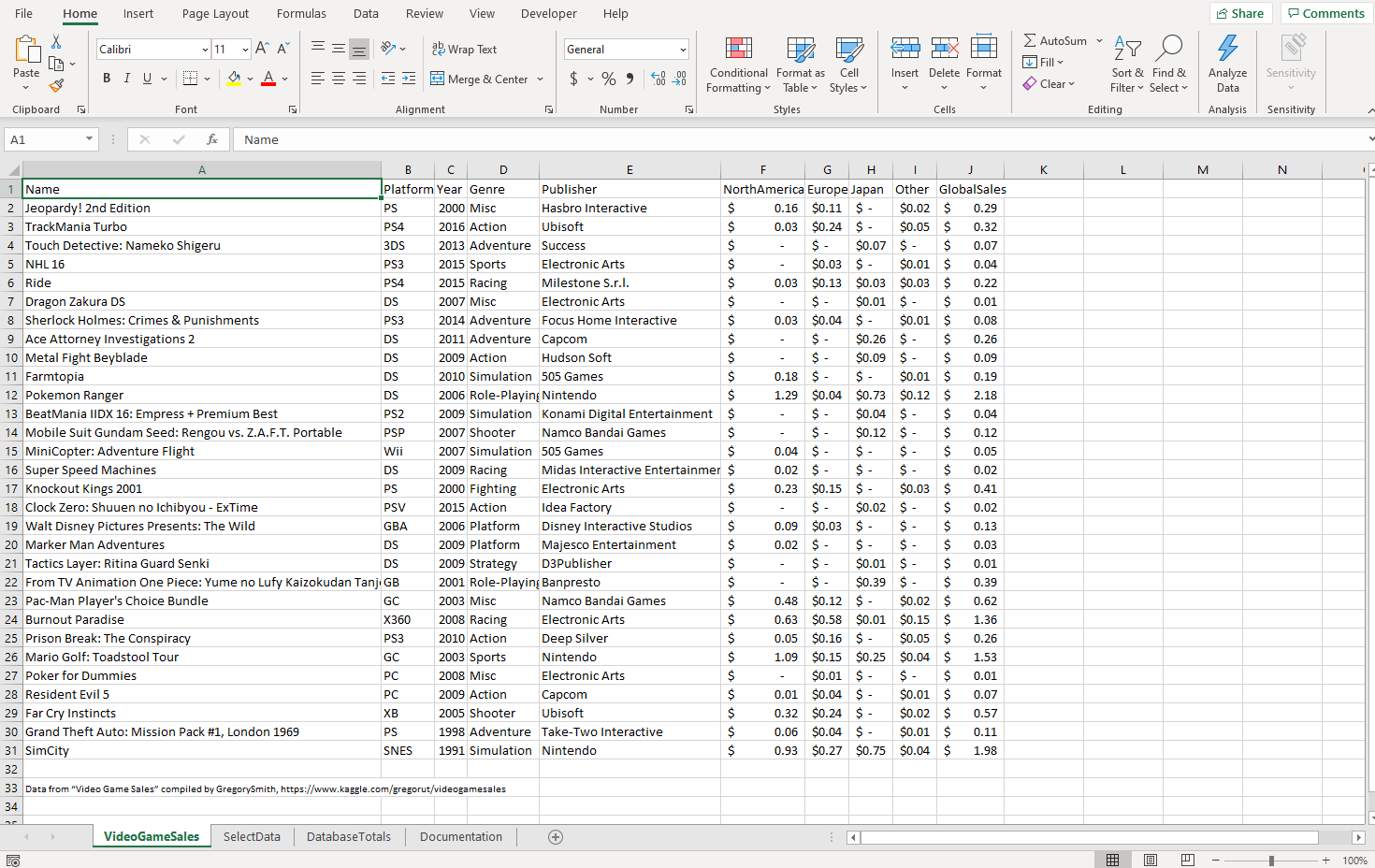
Task: Toggle Align Right
Action: [359, 79]
